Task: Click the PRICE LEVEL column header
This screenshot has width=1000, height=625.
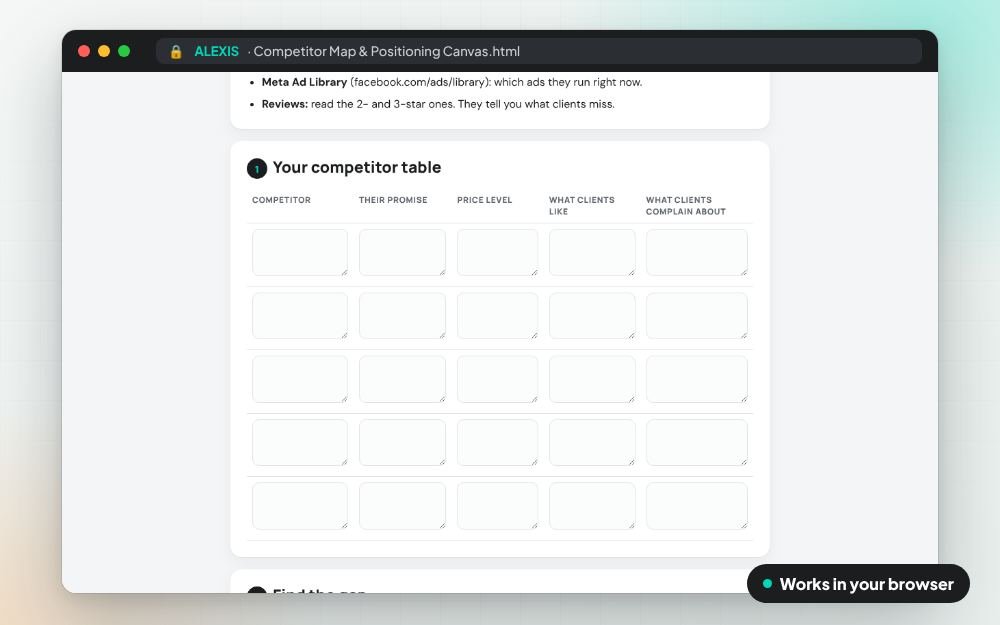Action: (484, 200)
